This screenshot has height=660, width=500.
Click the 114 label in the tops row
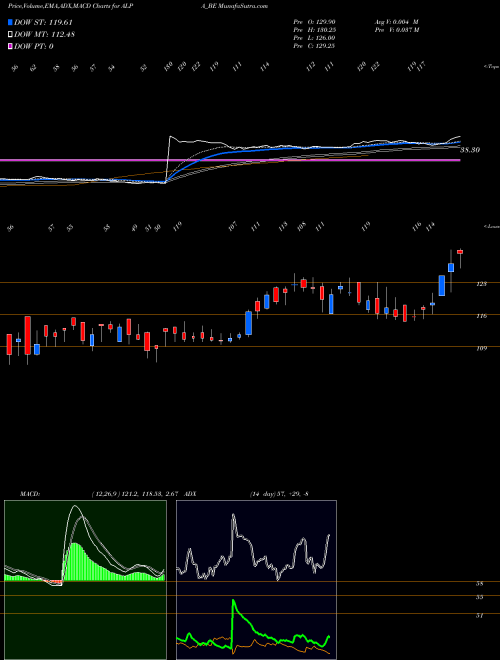pyautogui.click(x=265, y=67)
